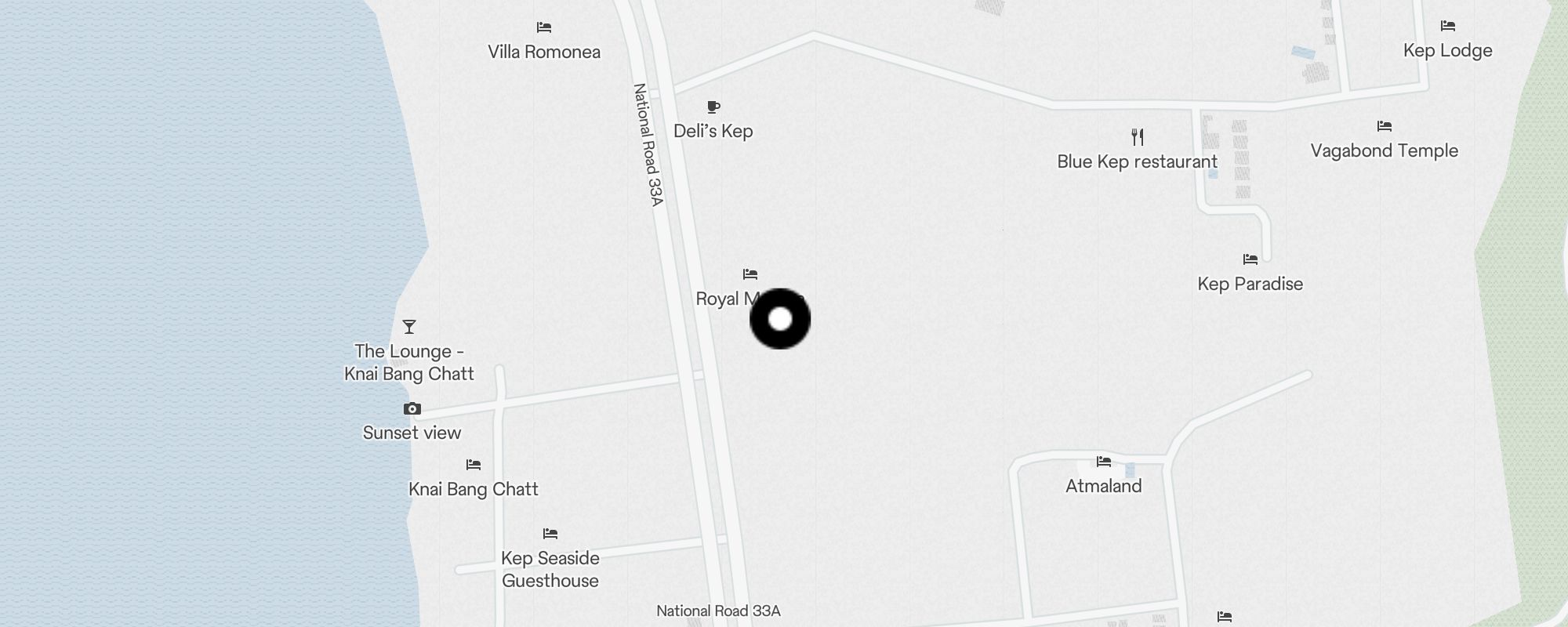This screenshot has height=627, width=1568.
Task: Select the Blue Kep restaurant fork-knife icon
Action: pos(1138,137)
